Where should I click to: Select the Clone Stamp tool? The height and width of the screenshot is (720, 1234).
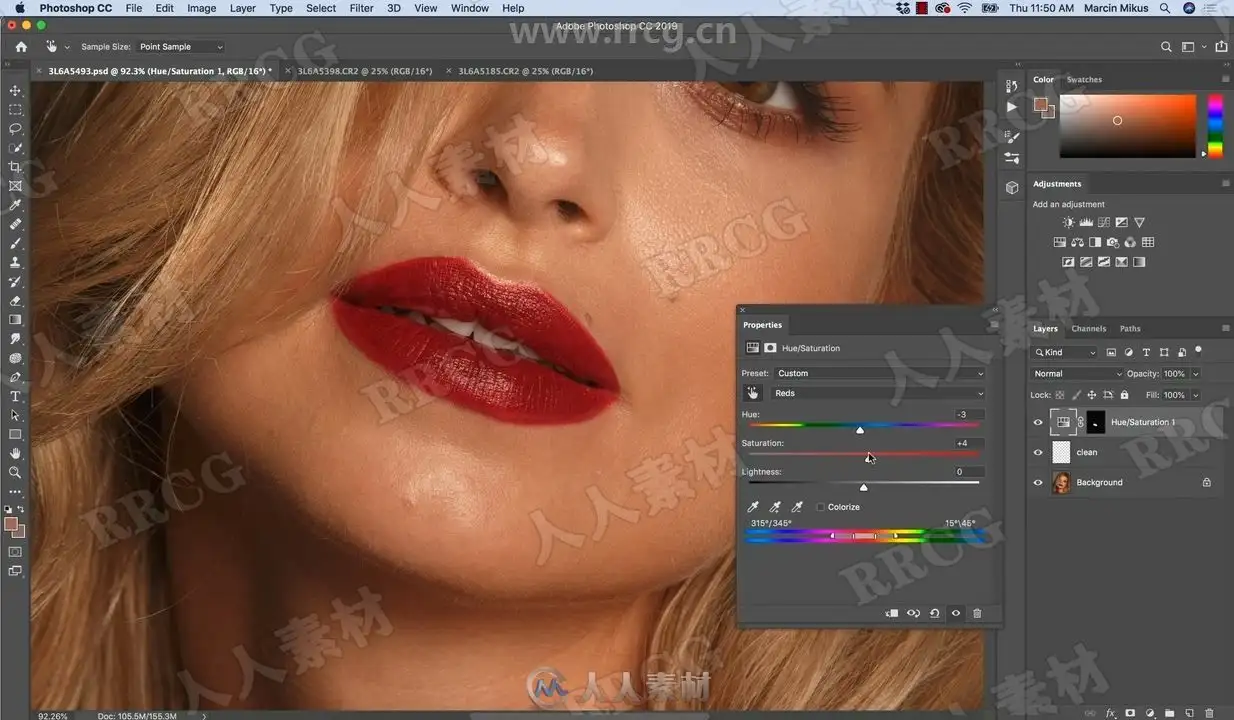click(x=15, y=262)
